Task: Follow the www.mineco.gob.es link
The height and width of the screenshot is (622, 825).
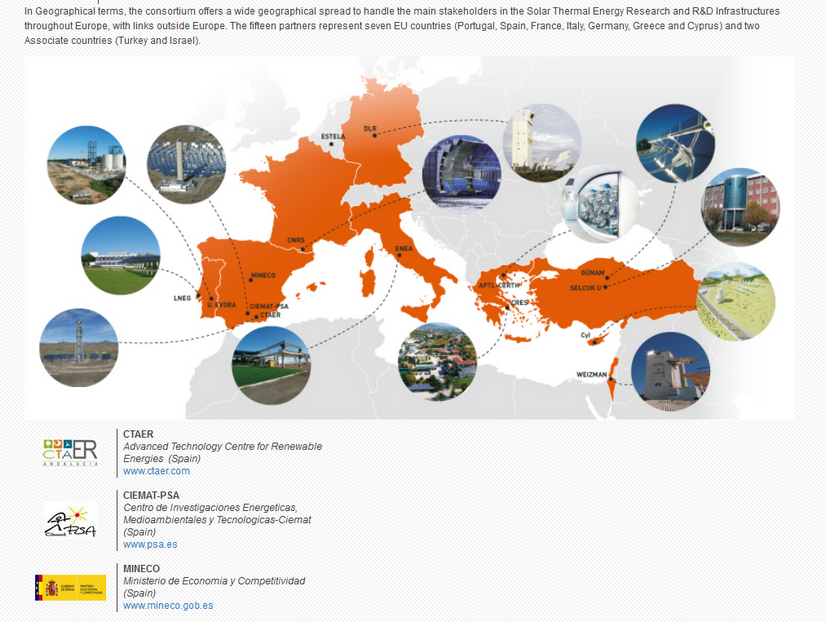Action: [x=168, y=605]
